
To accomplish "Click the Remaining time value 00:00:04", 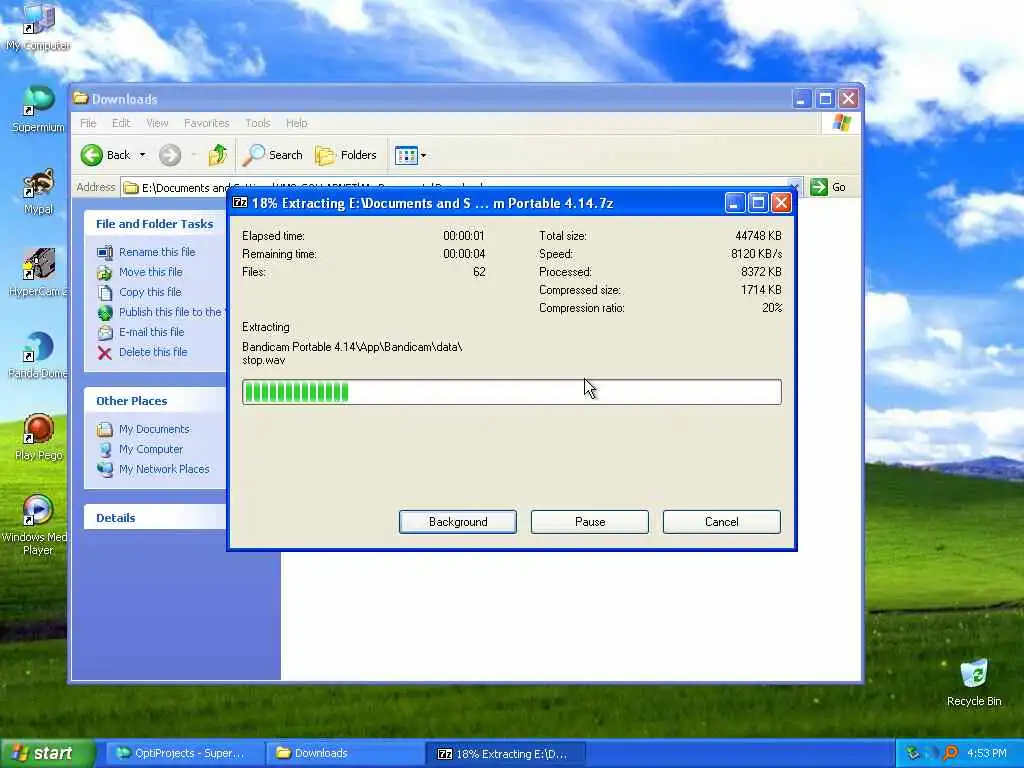I will (x=464, y=254).
